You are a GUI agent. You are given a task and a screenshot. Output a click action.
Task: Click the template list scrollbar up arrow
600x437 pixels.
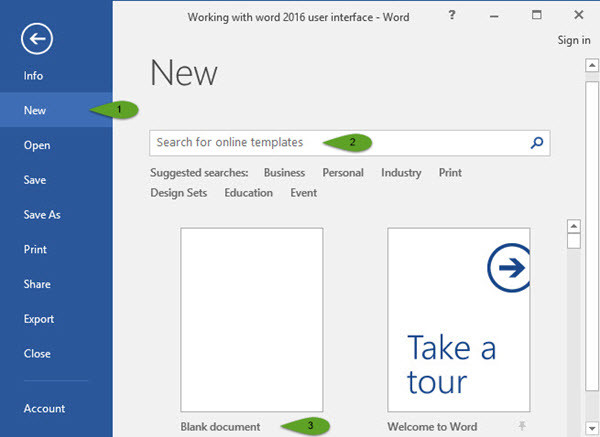tap(574, 226)
